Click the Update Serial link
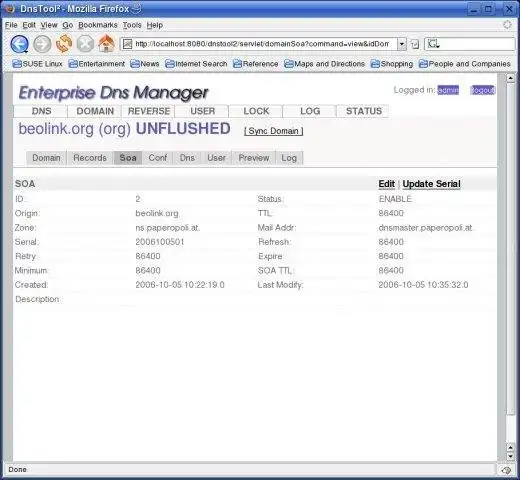This screenshot has width=520, height=480. click(x=431, y=184)
